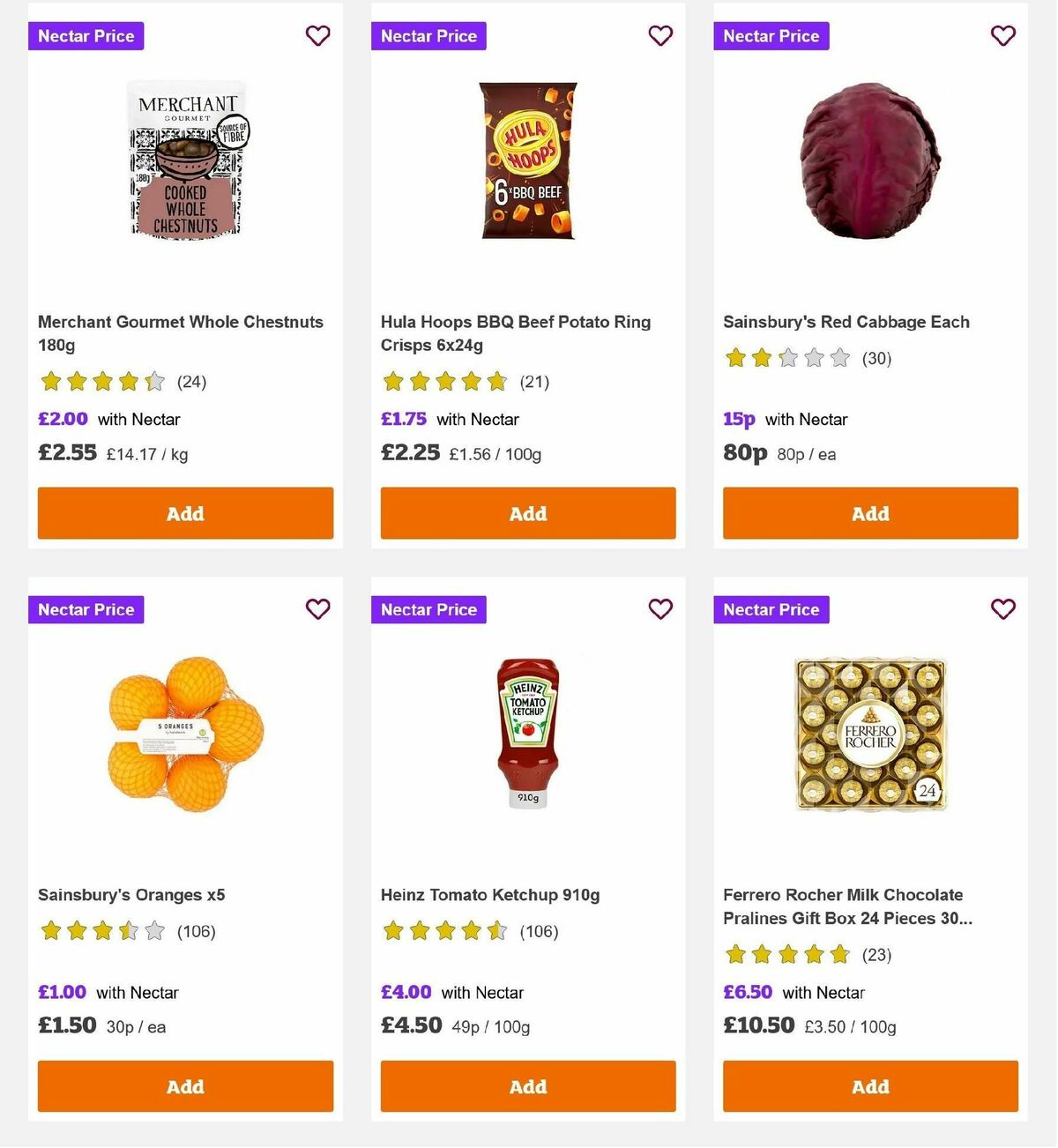This screenshot has width=1058, height=1148.
Task: Favourite the Merchant Gourmet Whole Chestnuts
Action: tap(317, 35)
